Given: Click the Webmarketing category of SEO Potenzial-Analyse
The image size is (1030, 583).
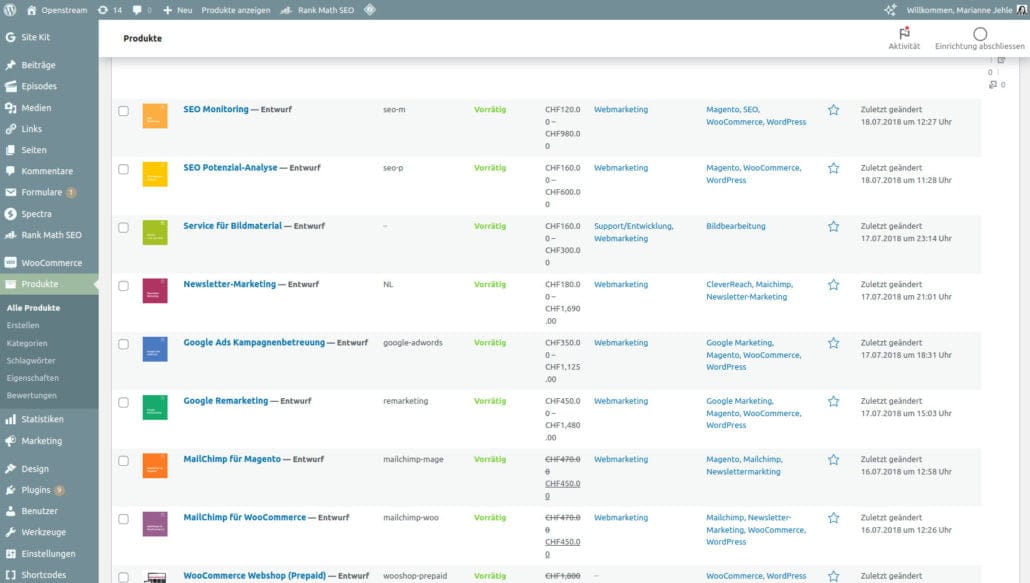Looking at the screenshot, I should [621, 168].
